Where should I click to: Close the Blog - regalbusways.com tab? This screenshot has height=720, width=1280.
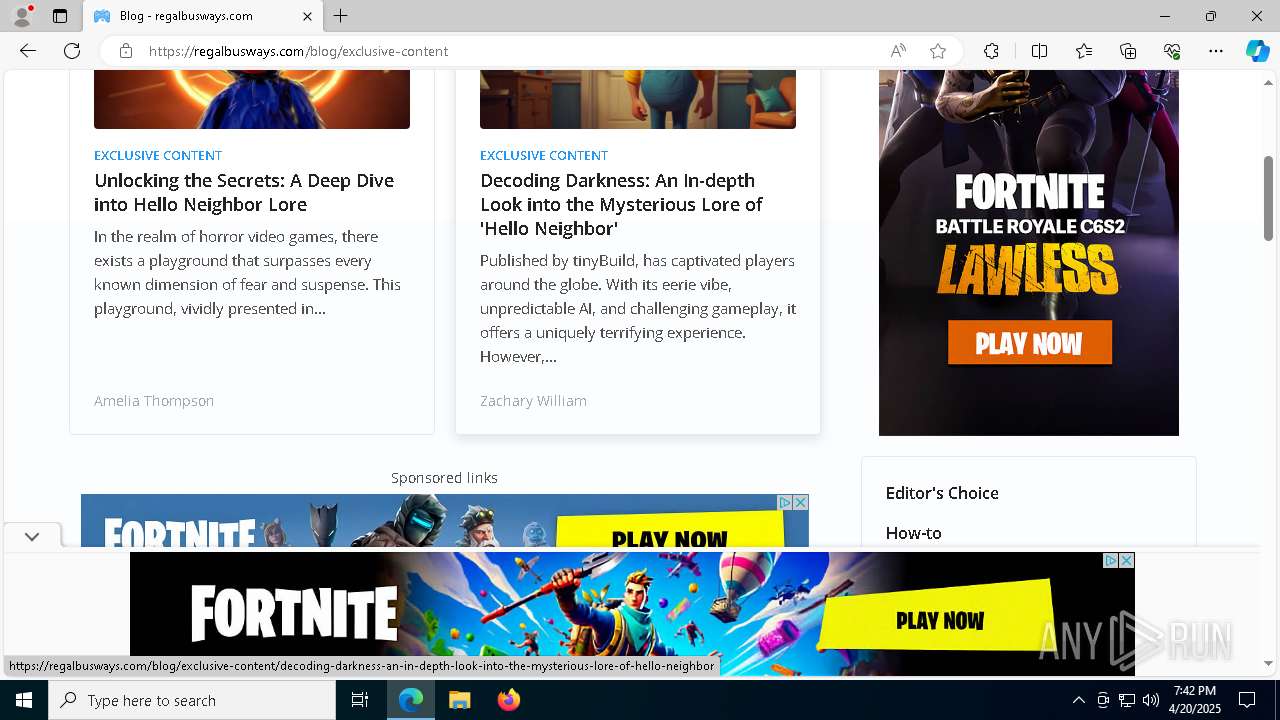pyautogui.click(x=307, y=16)
